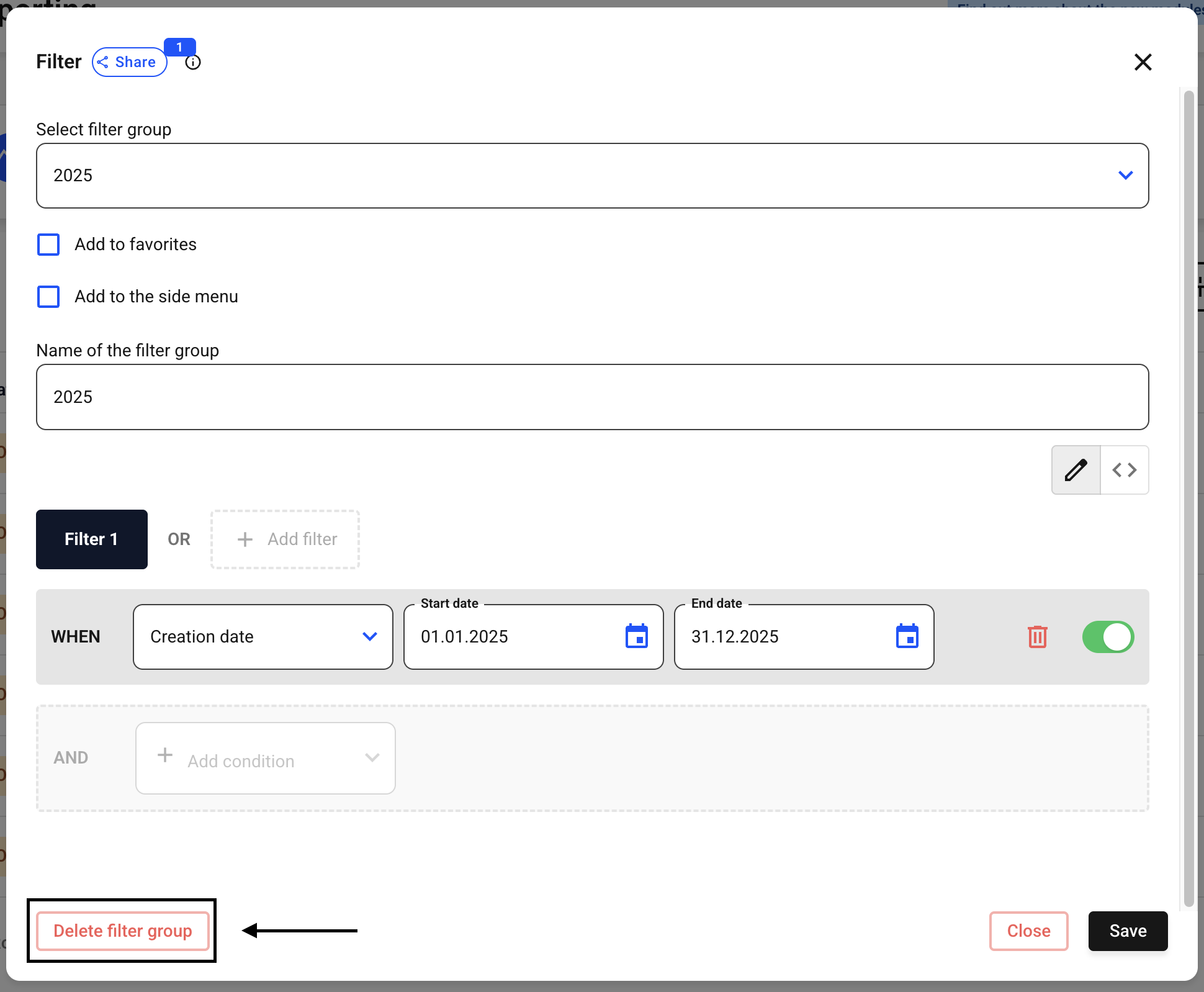
Task: Click the Share button
Action: point(129,62)
